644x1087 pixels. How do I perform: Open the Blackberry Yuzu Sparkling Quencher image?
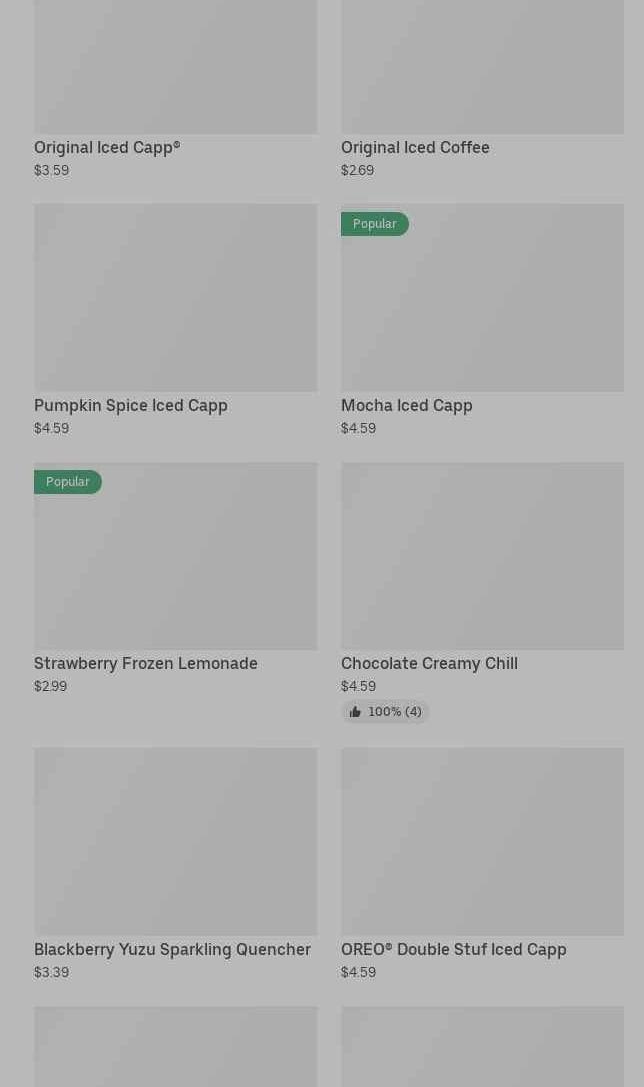(x=175, y=841)
